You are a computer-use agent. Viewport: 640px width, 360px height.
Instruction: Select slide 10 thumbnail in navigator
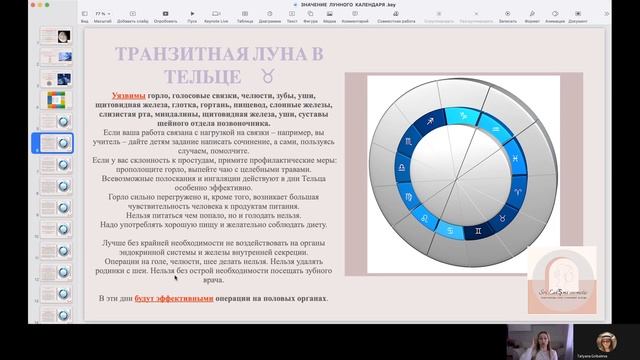click(56, 229)
